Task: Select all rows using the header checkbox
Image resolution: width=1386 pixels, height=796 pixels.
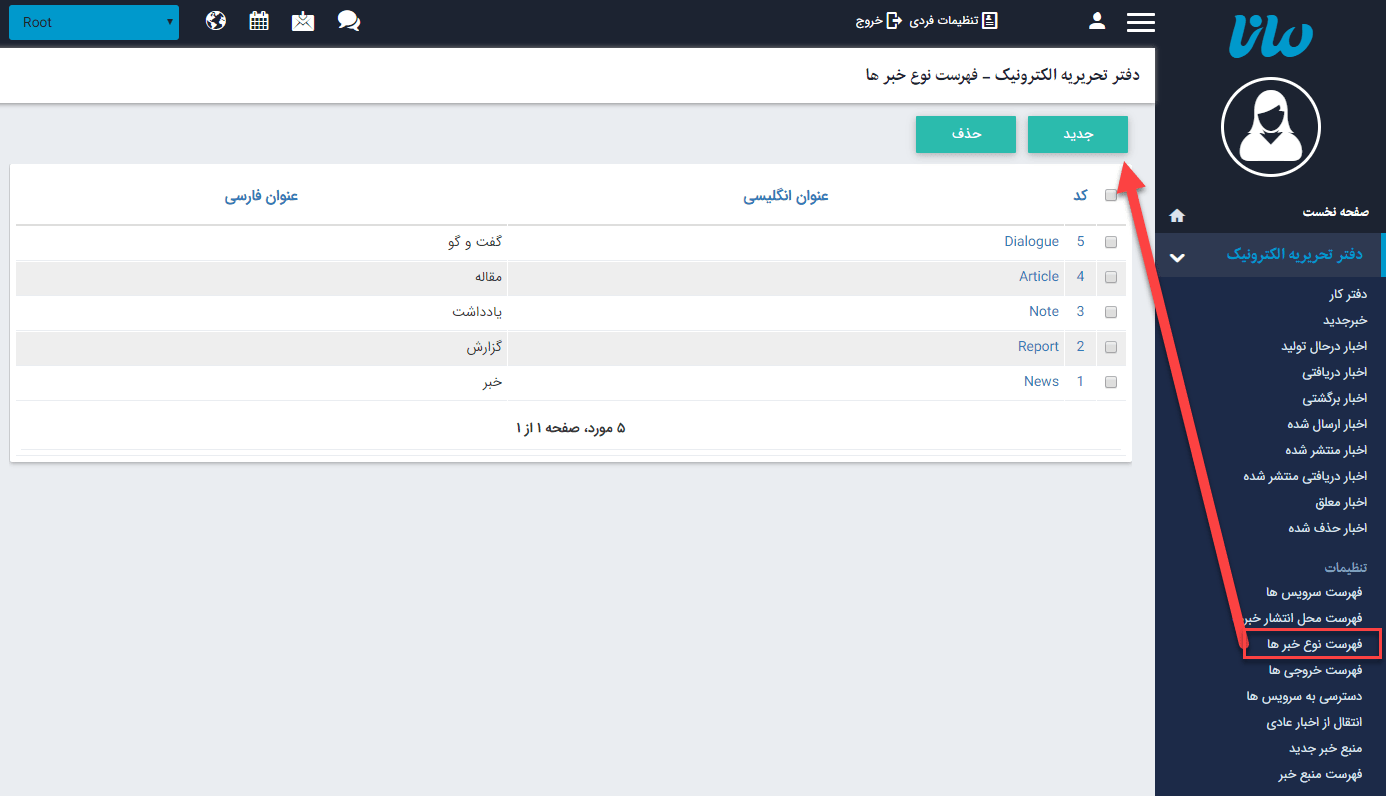Action: point(1111,196)
